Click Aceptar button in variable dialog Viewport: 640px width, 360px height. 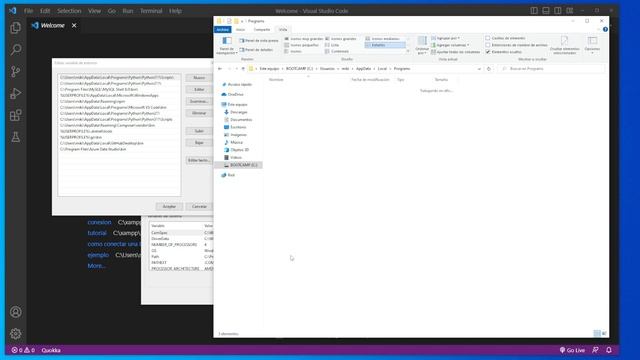tap(169, 207)
